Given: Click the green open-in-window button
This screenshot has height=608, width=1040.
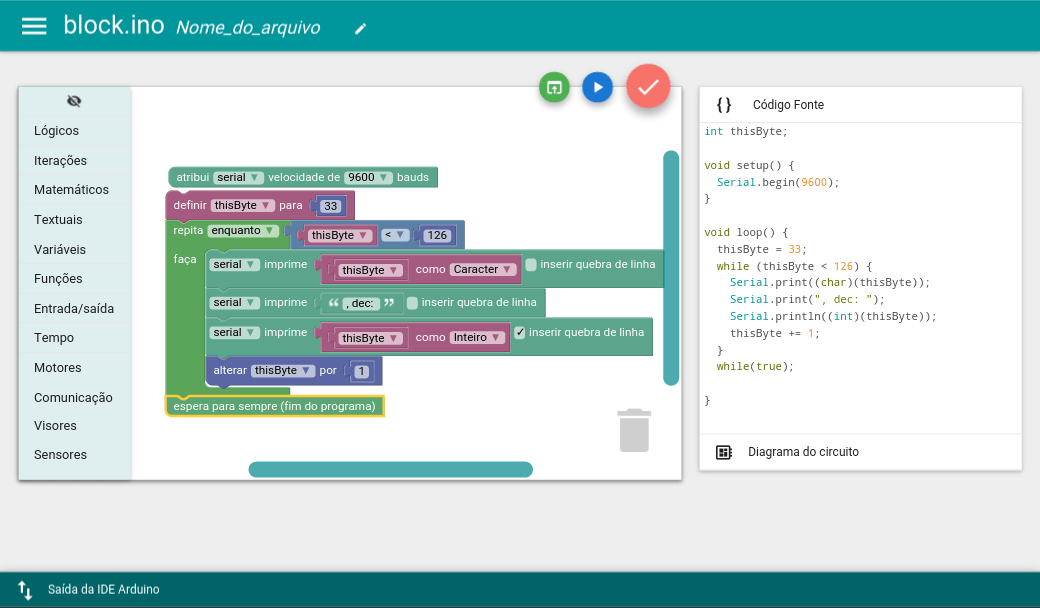Looking at the screenshot, I should coord(554,87).
